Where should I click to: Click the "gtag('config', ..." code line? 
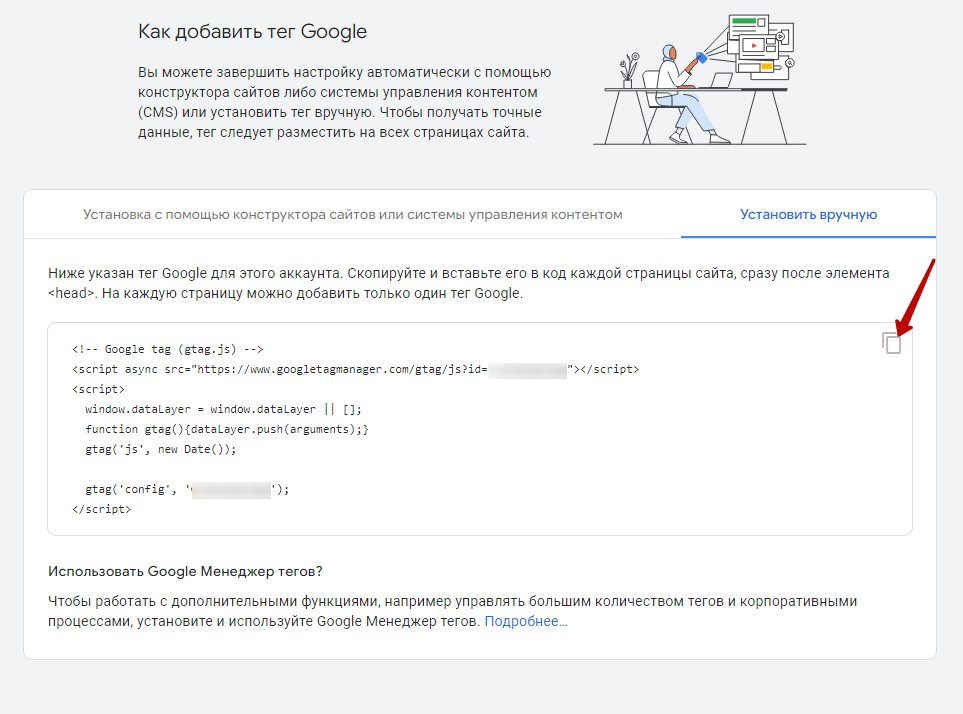click(x=187, y=489)
